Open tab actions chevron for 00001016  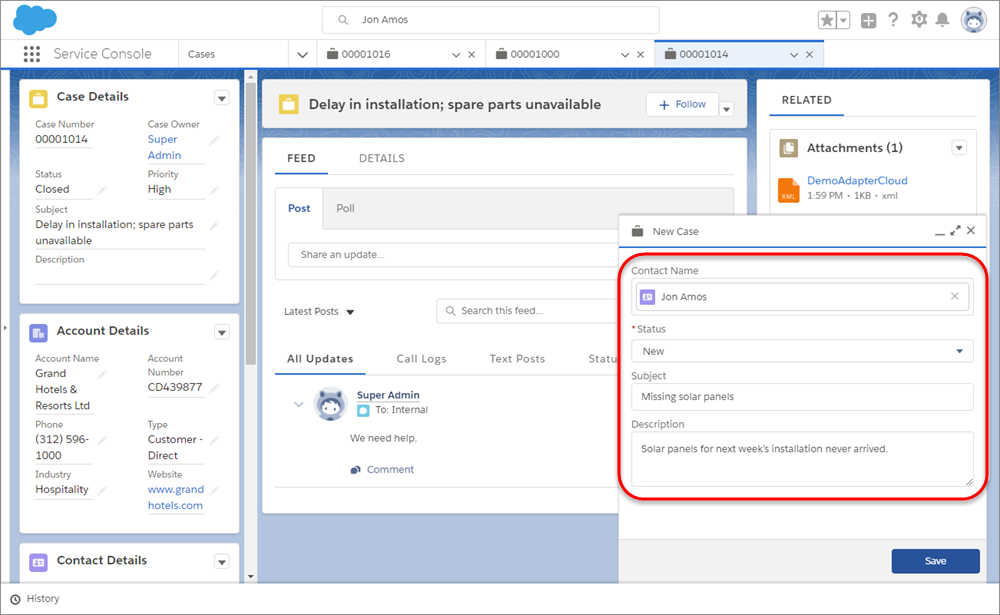[x=456, y=55]
